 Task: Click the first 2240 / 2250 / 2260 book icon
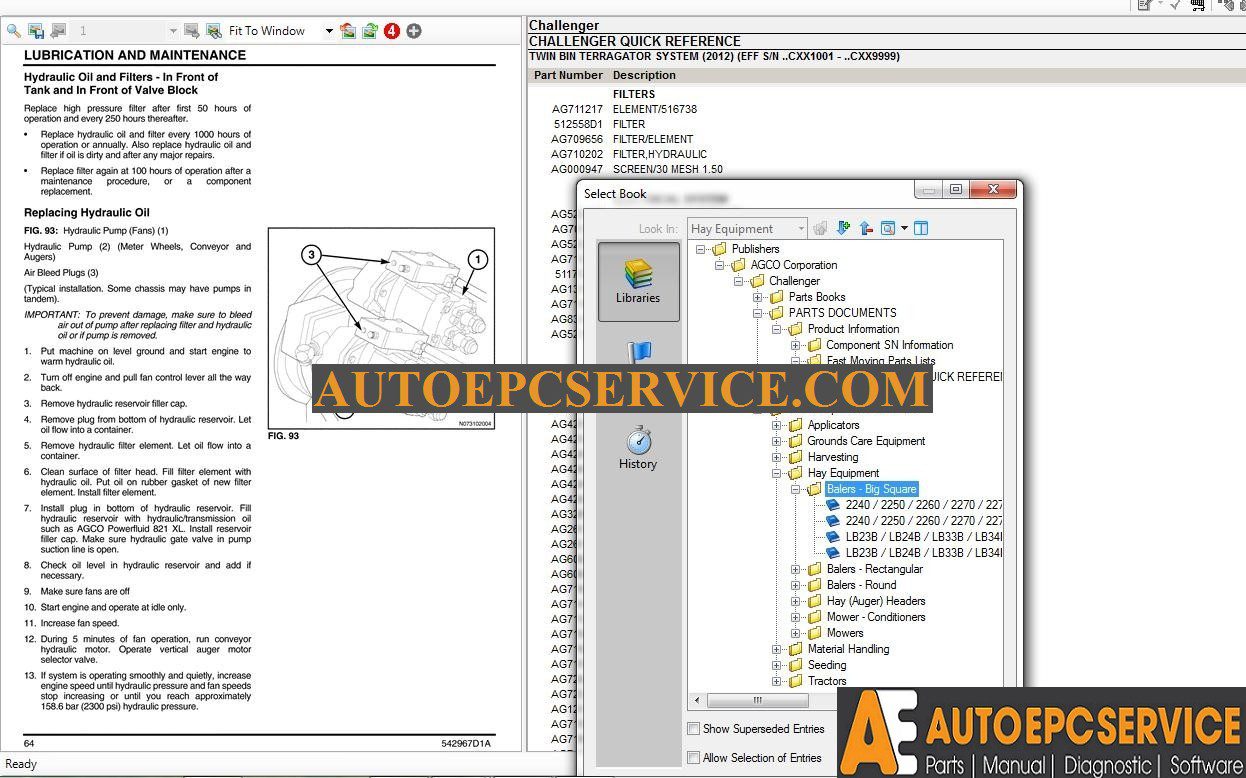click(x=833, y=505)
